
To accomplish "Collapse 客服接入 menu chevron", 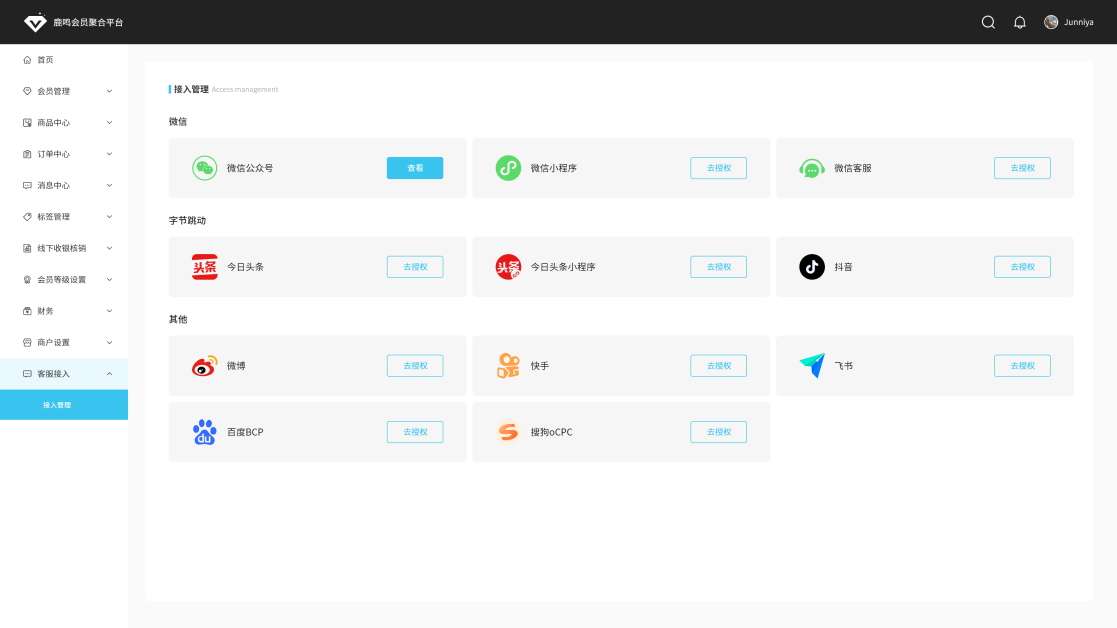I will [109, 373].
